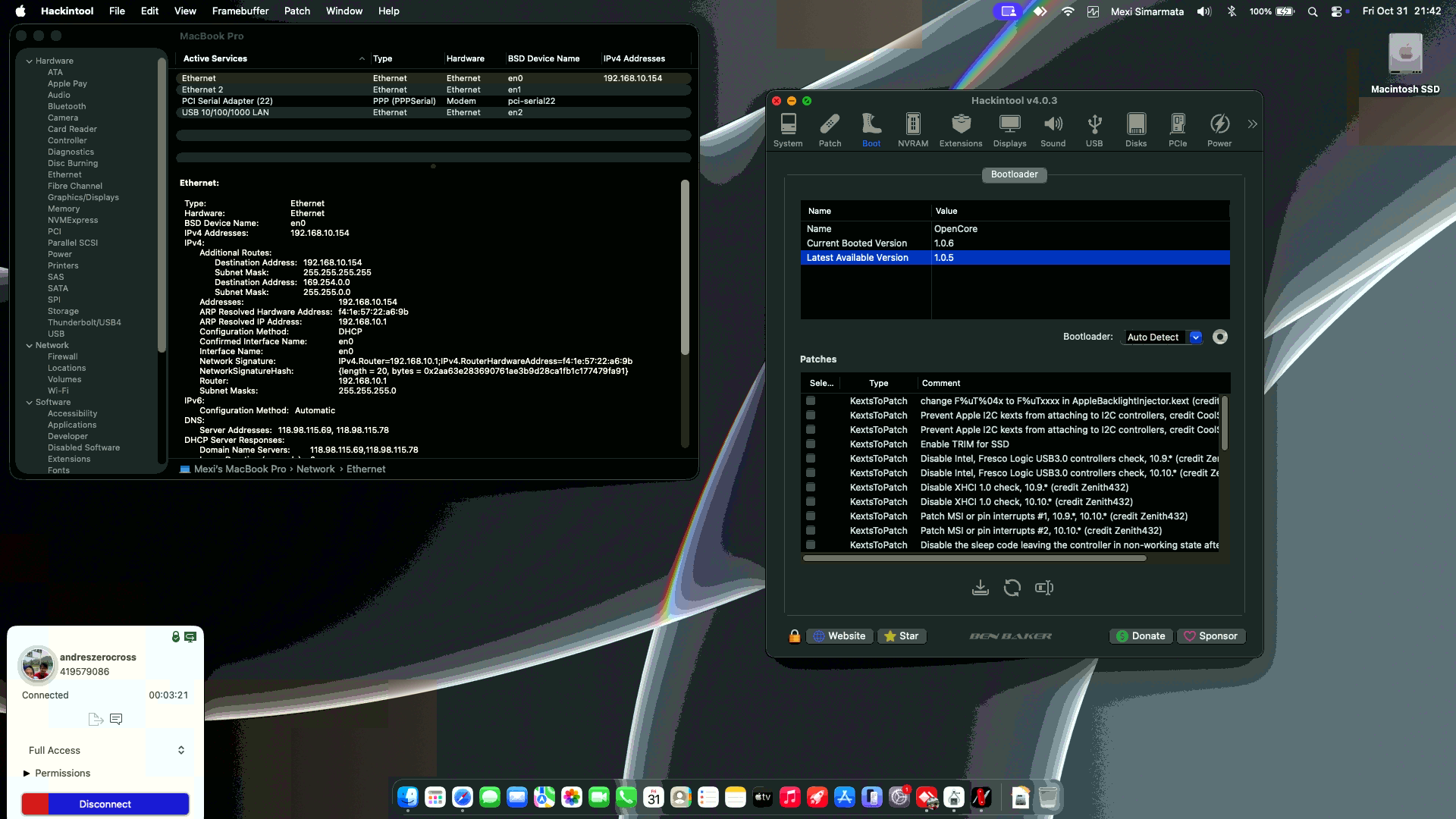
Task: Open the Window menu in menu bar
Action: 344,11
